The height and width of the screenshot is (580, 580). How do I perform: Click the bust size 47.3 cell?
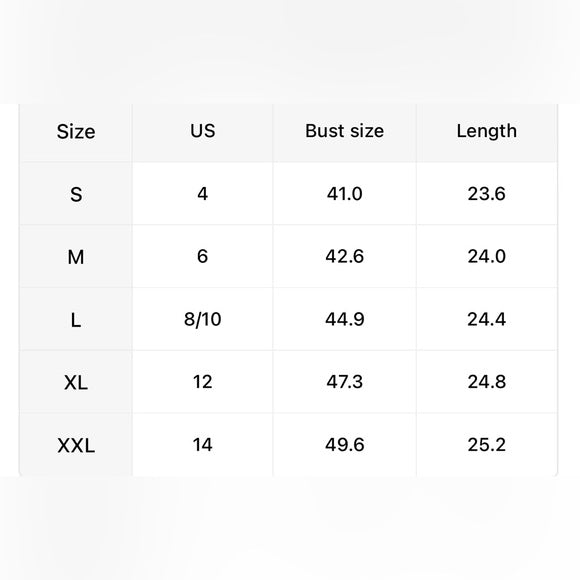344,382
